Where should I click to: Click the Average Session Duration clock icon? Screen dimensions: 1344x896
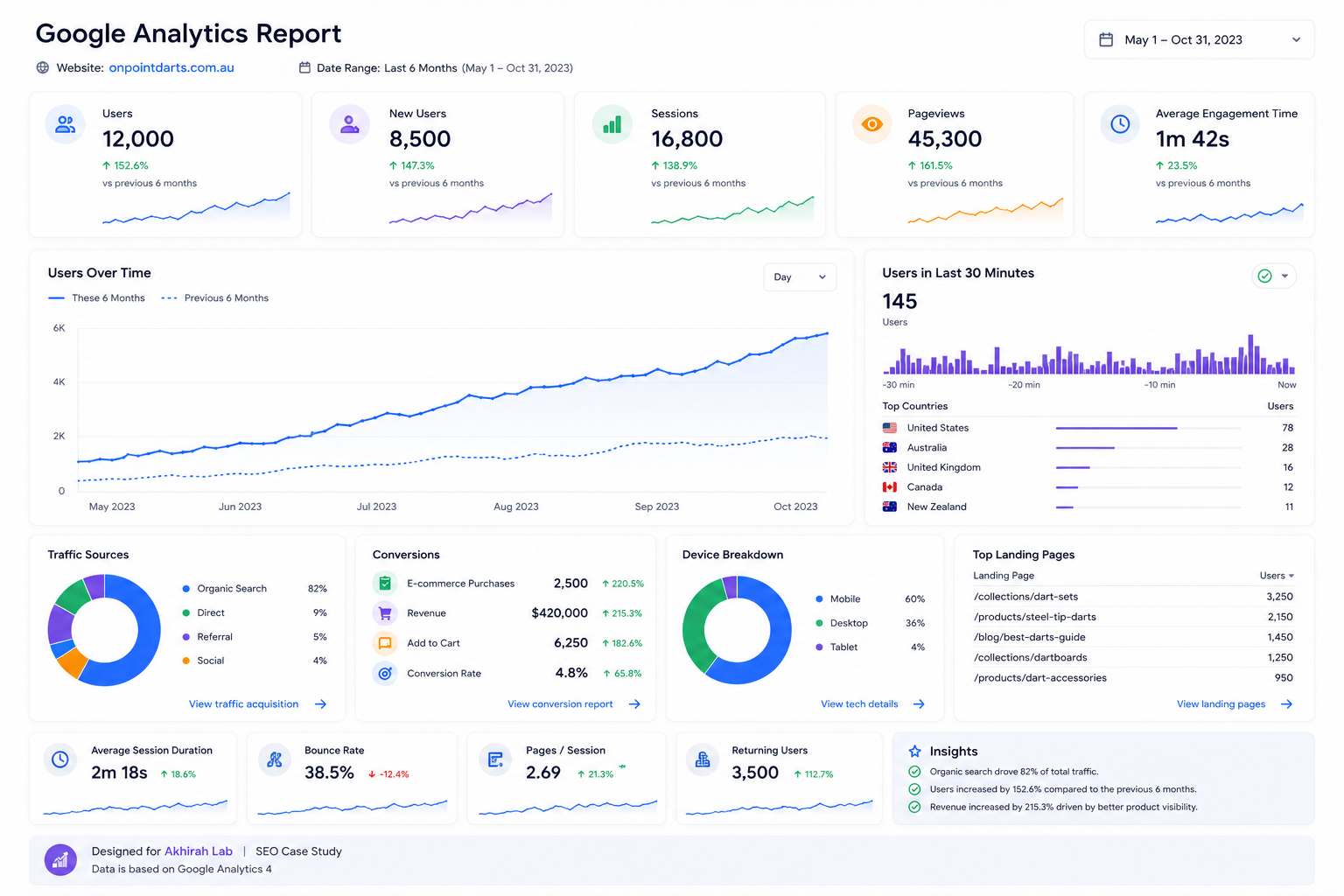(x=60, y=759)
